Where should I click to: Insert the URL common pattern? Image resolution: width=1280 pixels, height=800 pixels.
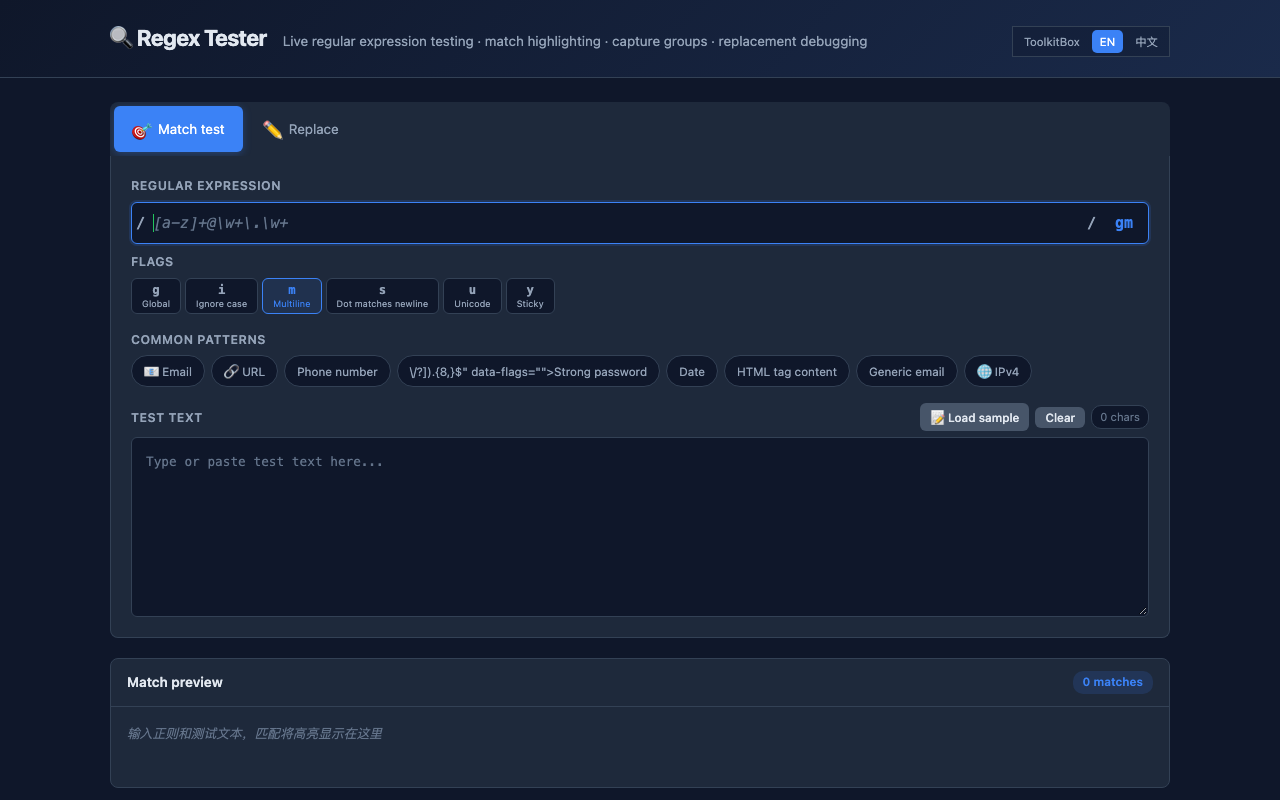244,371
